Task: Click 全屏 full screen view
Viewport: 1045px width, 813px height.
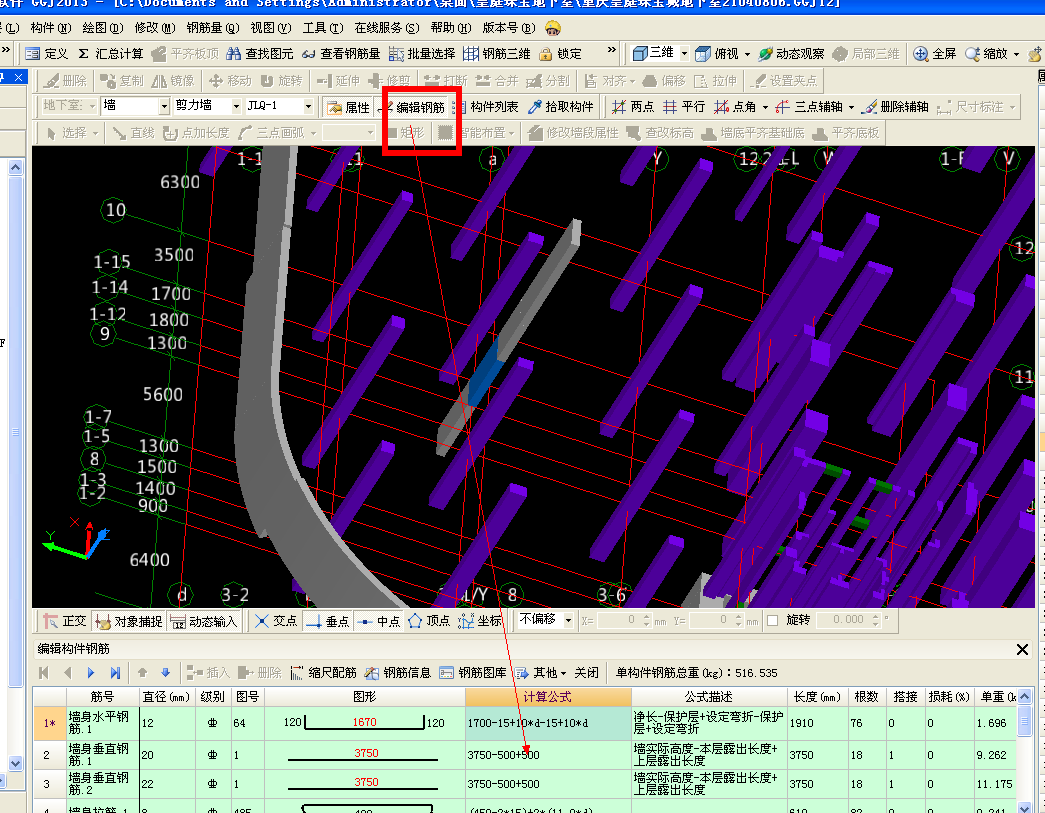Action: click(x=934, y=54)
